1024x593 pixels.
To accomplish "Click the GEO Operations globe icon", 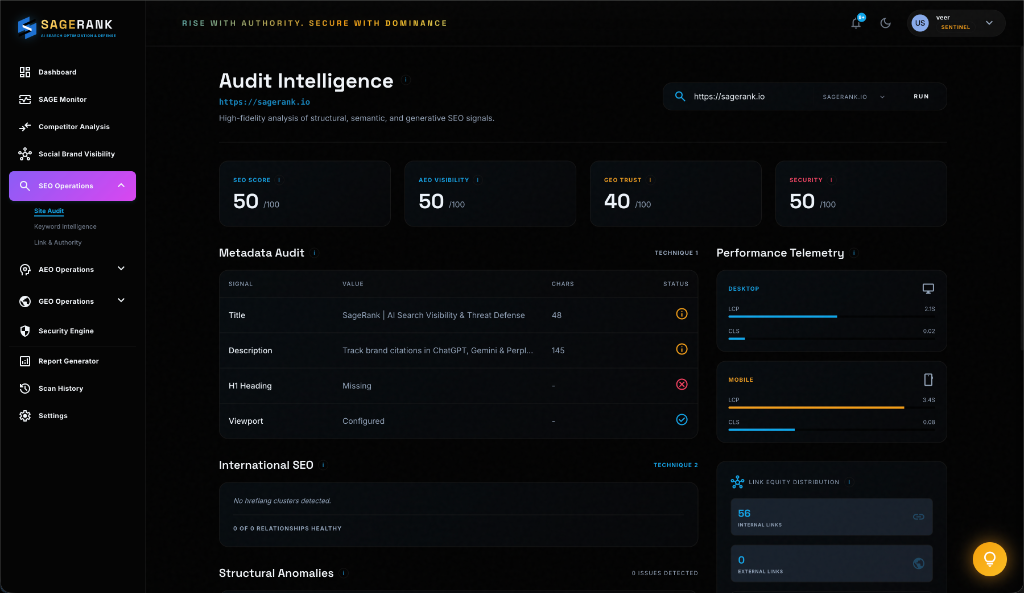I will [x=25, y=301].
